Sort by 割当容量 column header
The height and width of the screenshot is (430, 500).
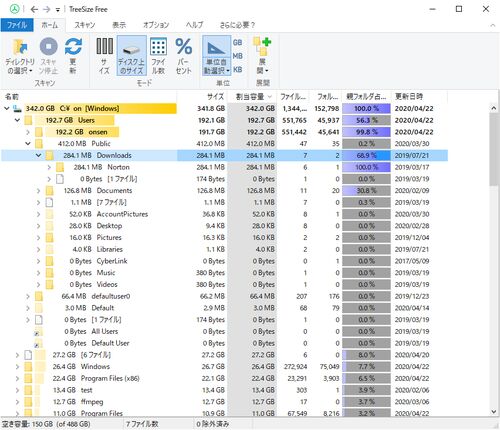pyautogui.click(x=252, y=97)
